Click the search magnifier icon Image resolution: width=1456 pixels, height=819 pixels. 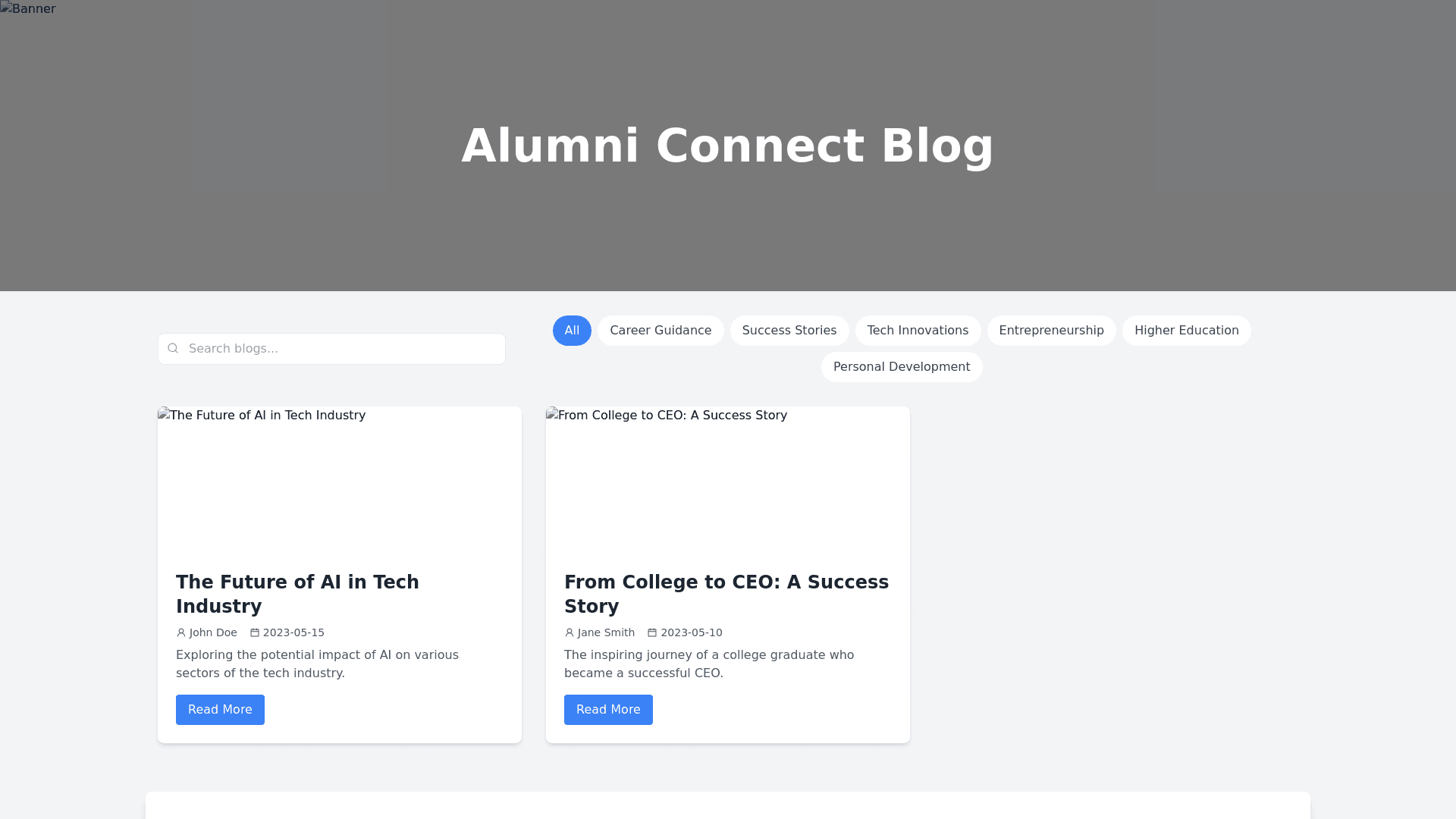(173, 348)
